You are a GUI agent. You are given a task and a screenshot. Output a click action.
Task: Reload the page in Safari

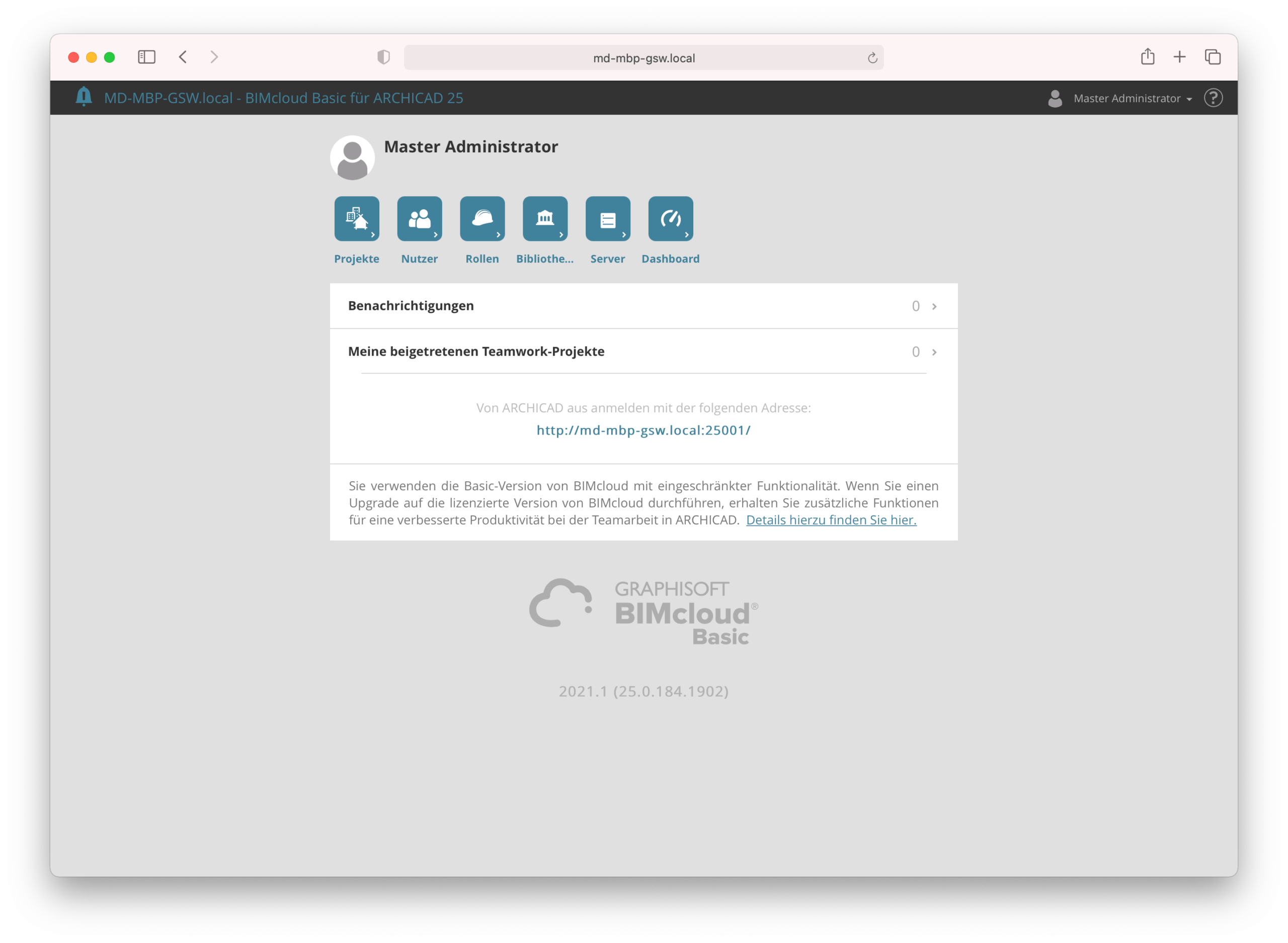(x=872, y=58)
